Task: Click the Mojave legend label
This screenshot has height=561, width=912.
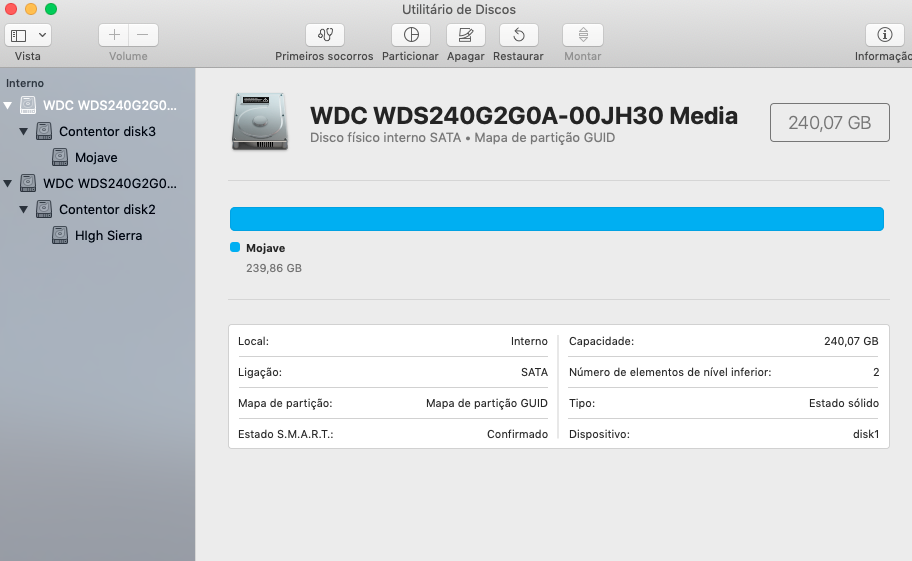Action: click(265, 248)
